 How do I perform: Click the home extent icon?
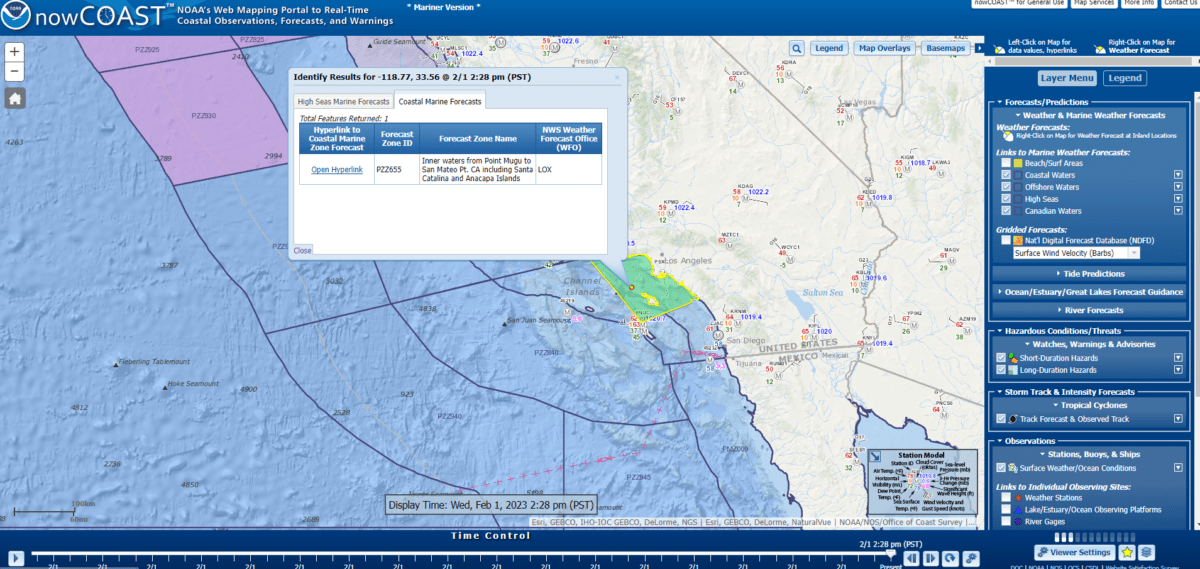pyautogui.click(x=15, y=98)
